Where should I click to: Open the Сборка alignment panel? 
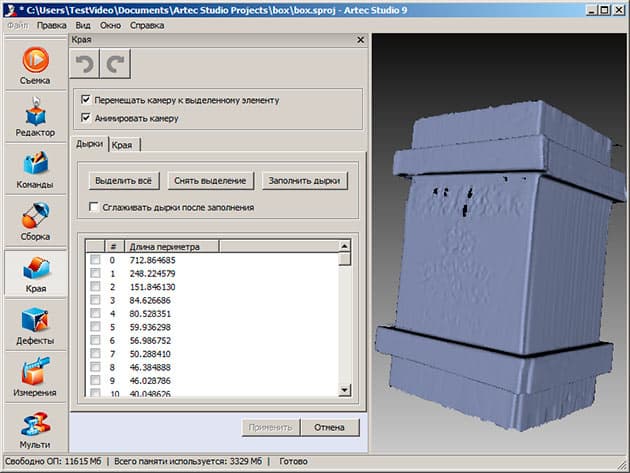35,221
